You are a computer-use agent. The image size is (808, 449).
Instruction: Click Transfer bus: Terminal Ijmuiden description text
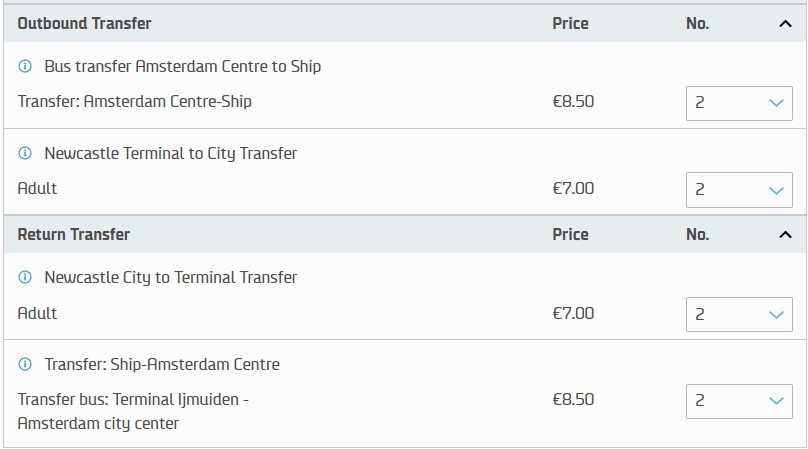tap(133, 411)
